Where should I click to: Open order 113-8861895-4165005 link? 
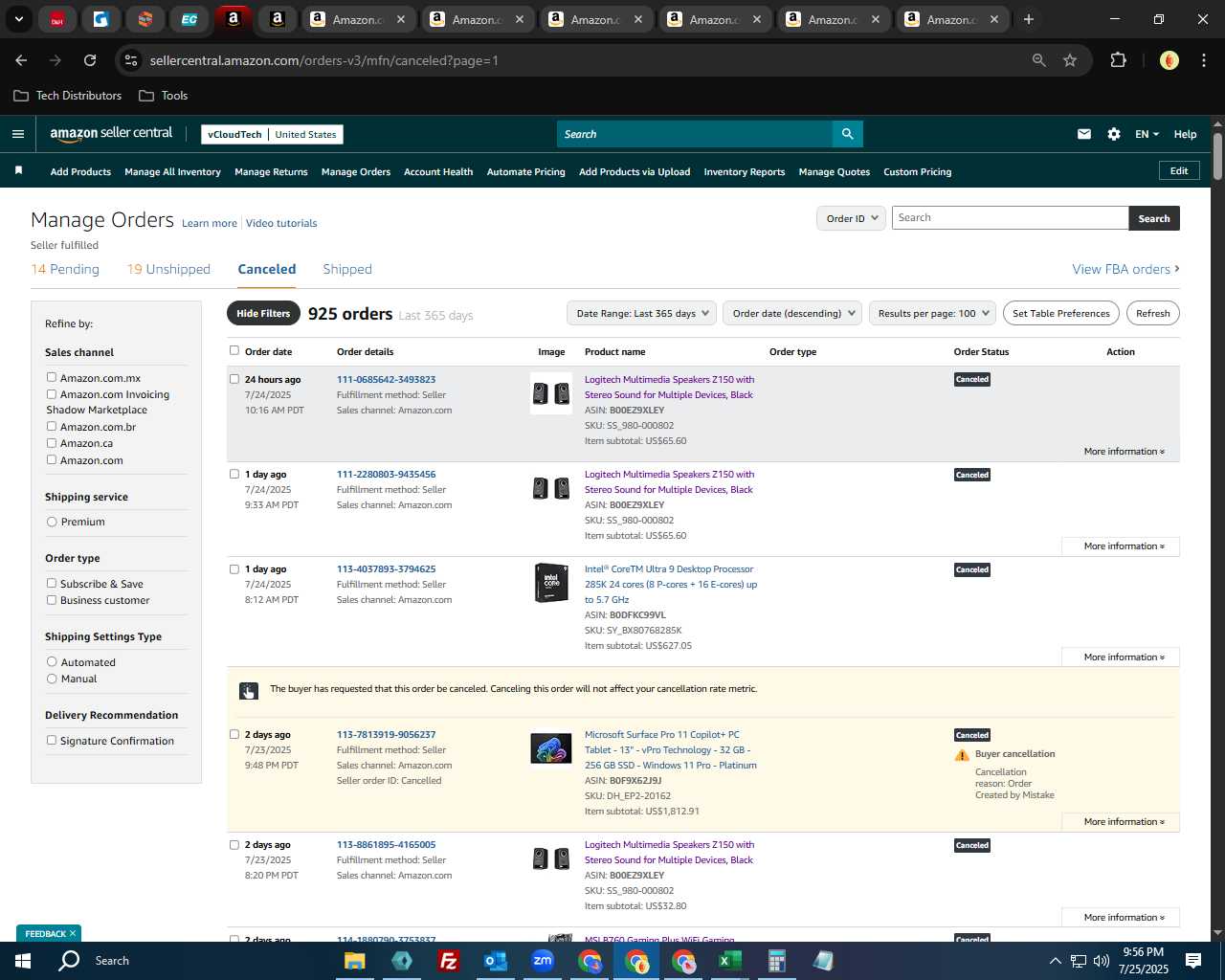[386, 845]
